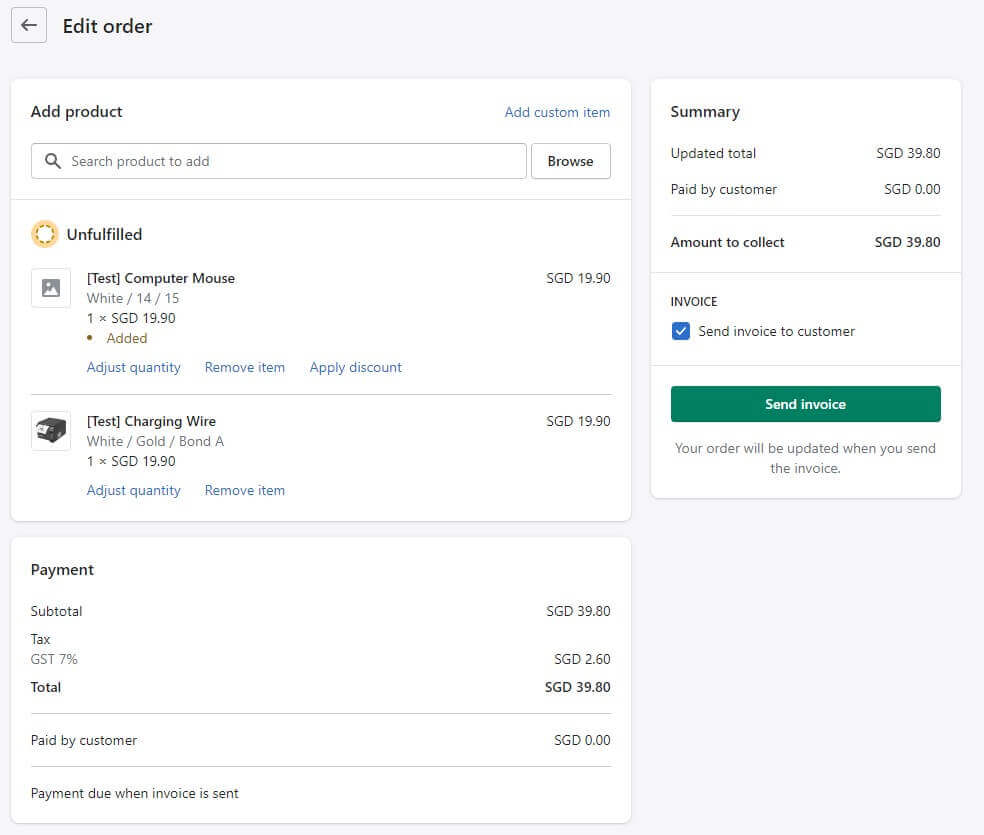Adjust quantity for Computer Mouse

coord(134,368)
